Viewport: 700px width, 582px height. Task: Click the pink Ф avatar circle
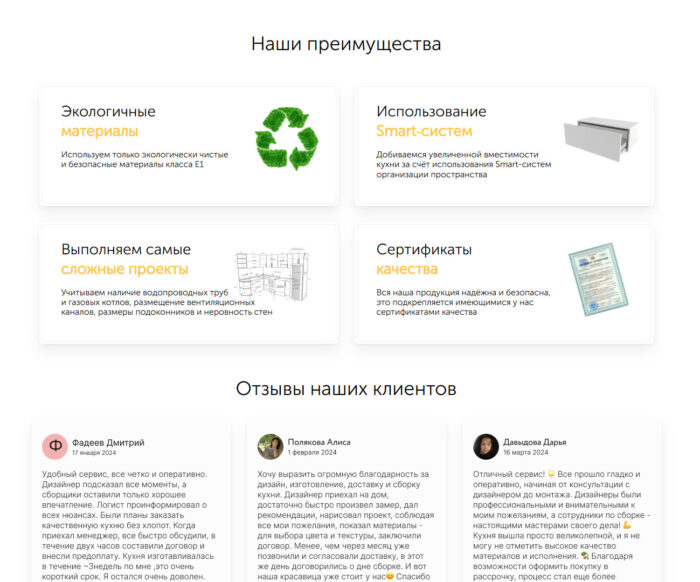[54, 446]
